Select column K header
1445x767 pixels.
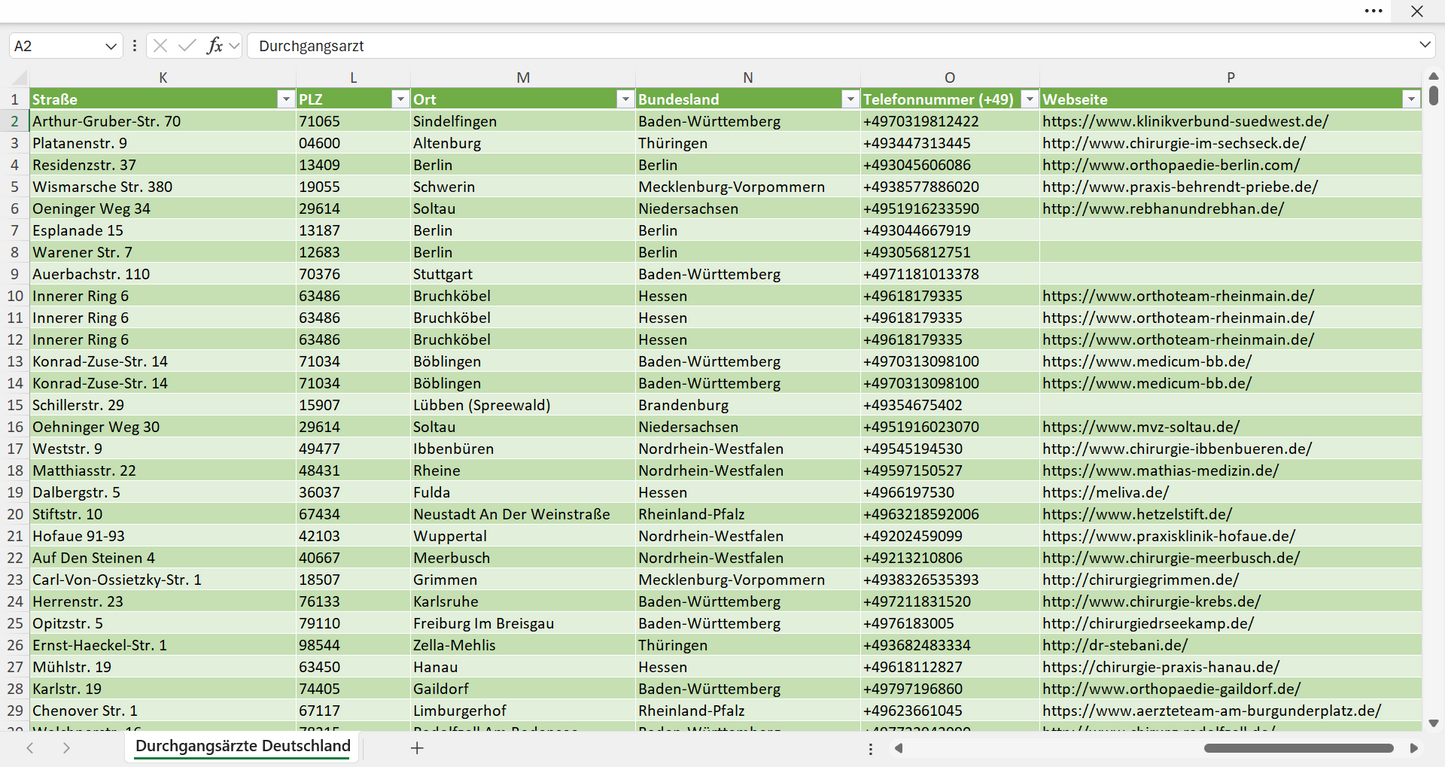163,77
